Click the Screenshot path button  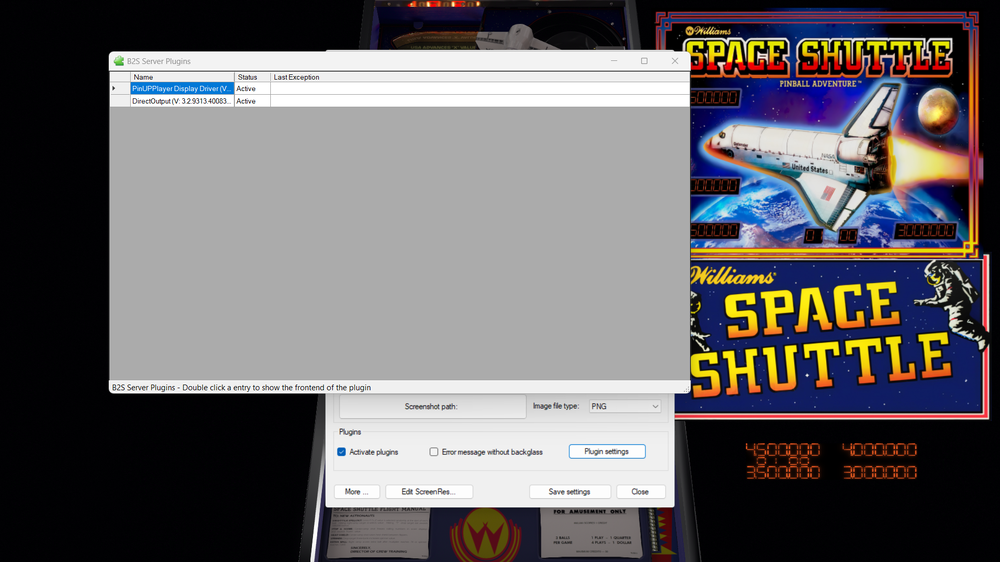(x=432, y=406)
